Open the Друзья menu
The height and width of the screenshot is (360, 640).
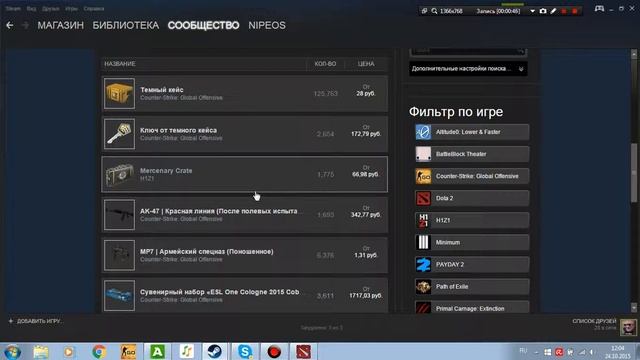pos(51,9)
